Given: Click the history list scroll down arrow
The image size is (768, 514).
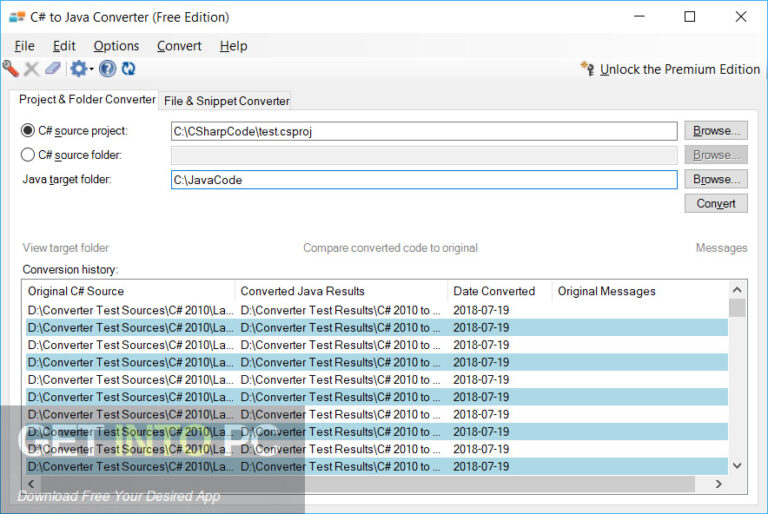Looking at the screenshot, I should coord(737,466).
